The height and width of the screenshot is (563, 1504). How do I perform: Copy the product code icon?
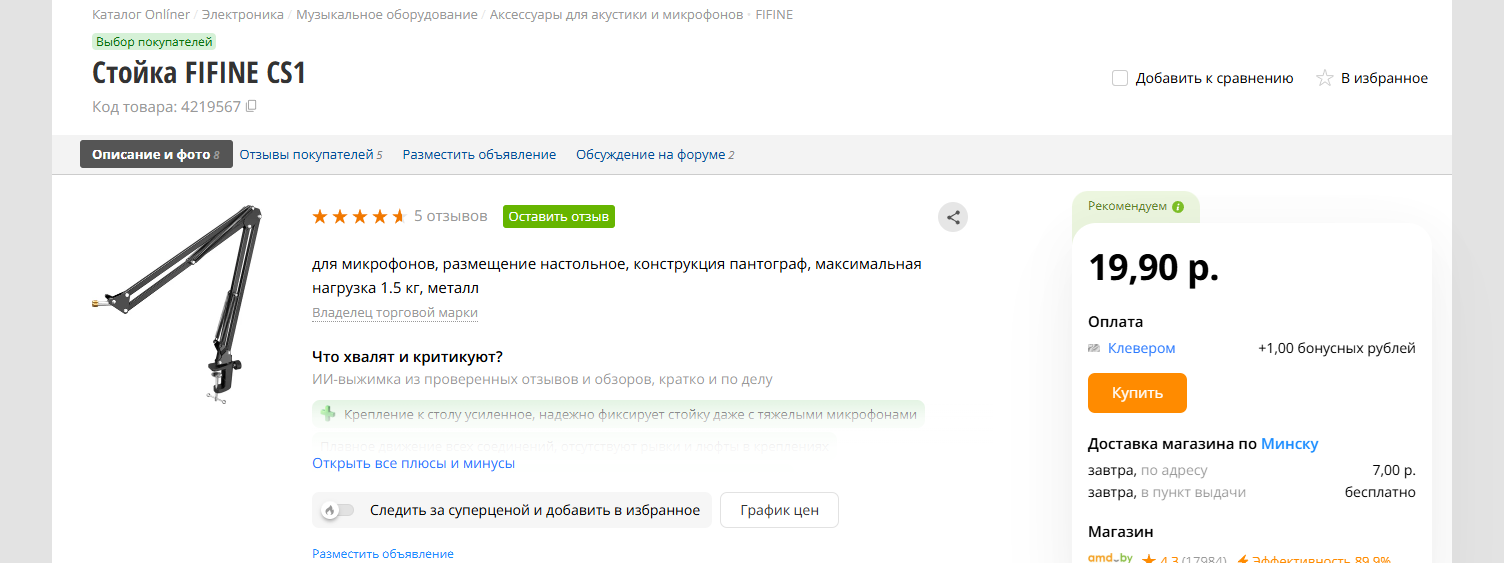point(251,106)
